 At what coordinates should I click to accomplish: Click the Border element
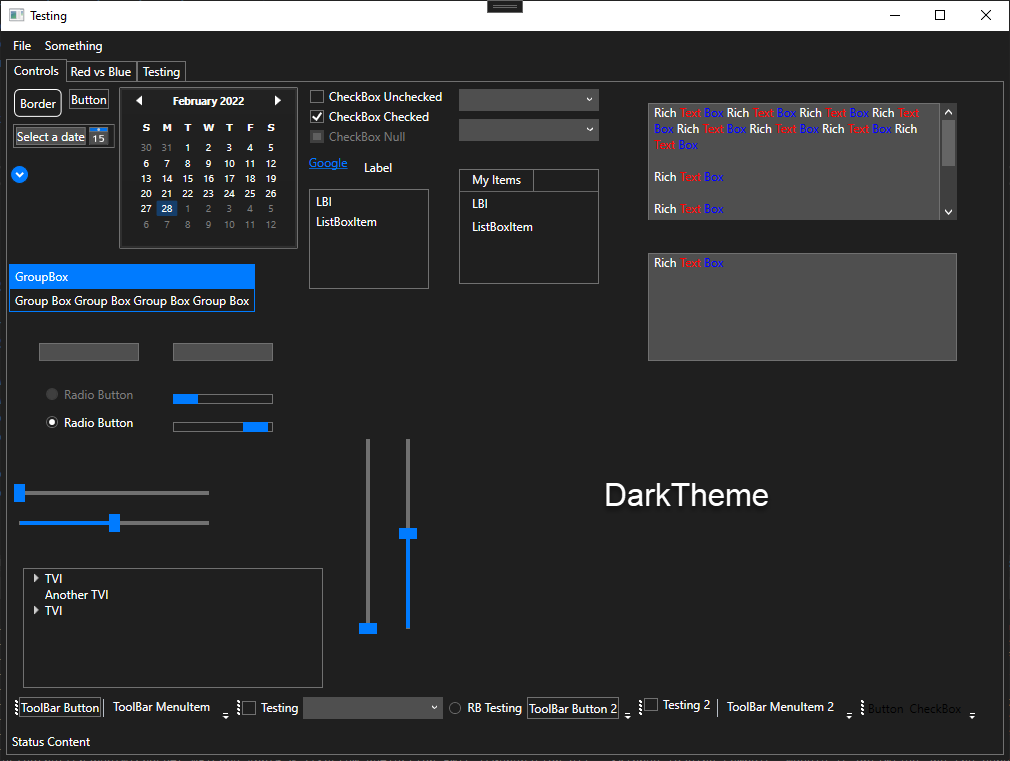pyautogui.click(x=38, y=103)
